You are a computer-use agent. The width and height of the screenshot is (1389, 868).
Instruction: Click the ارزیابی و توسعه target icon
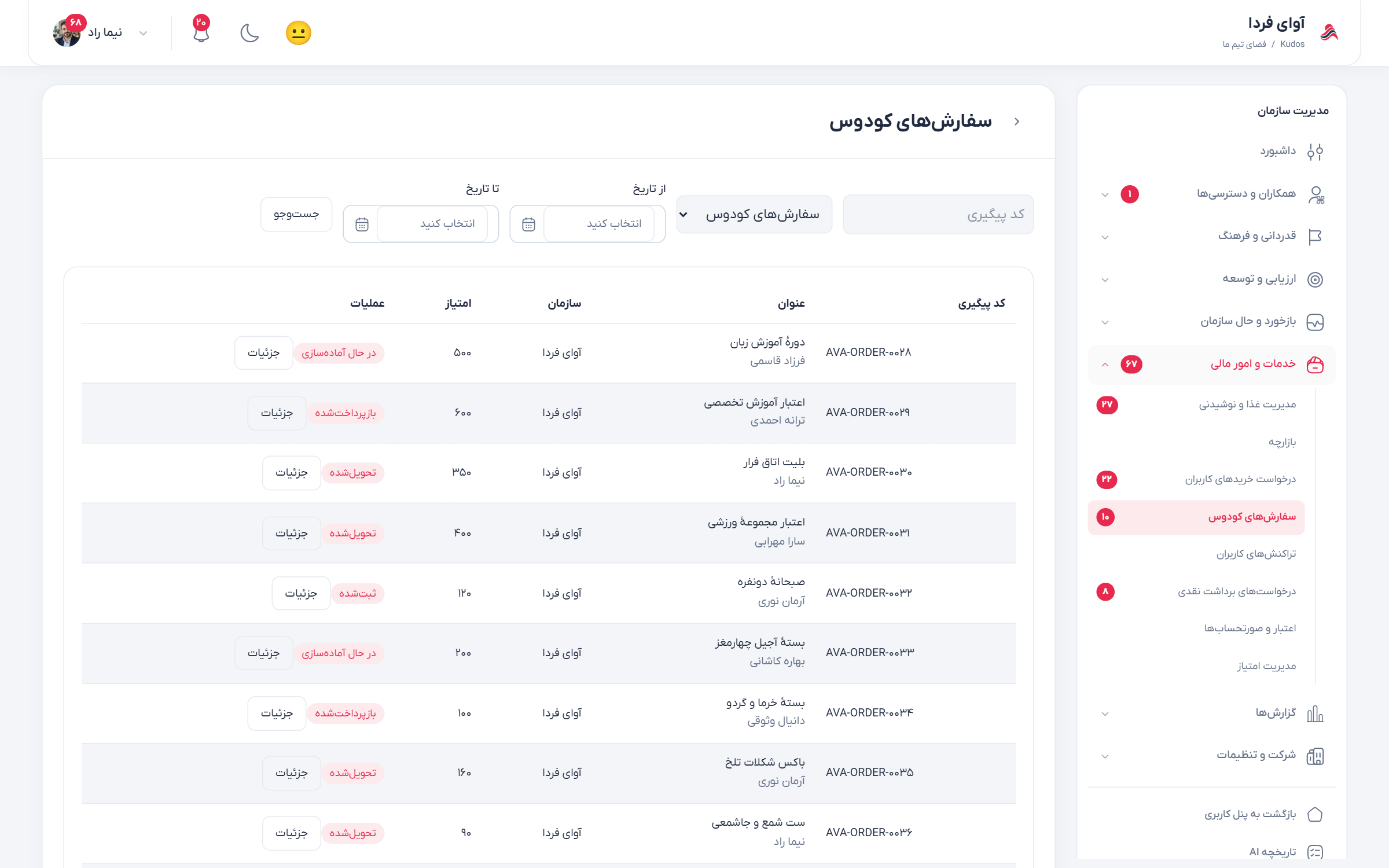pyautogui.click(x=1315, y=279)
